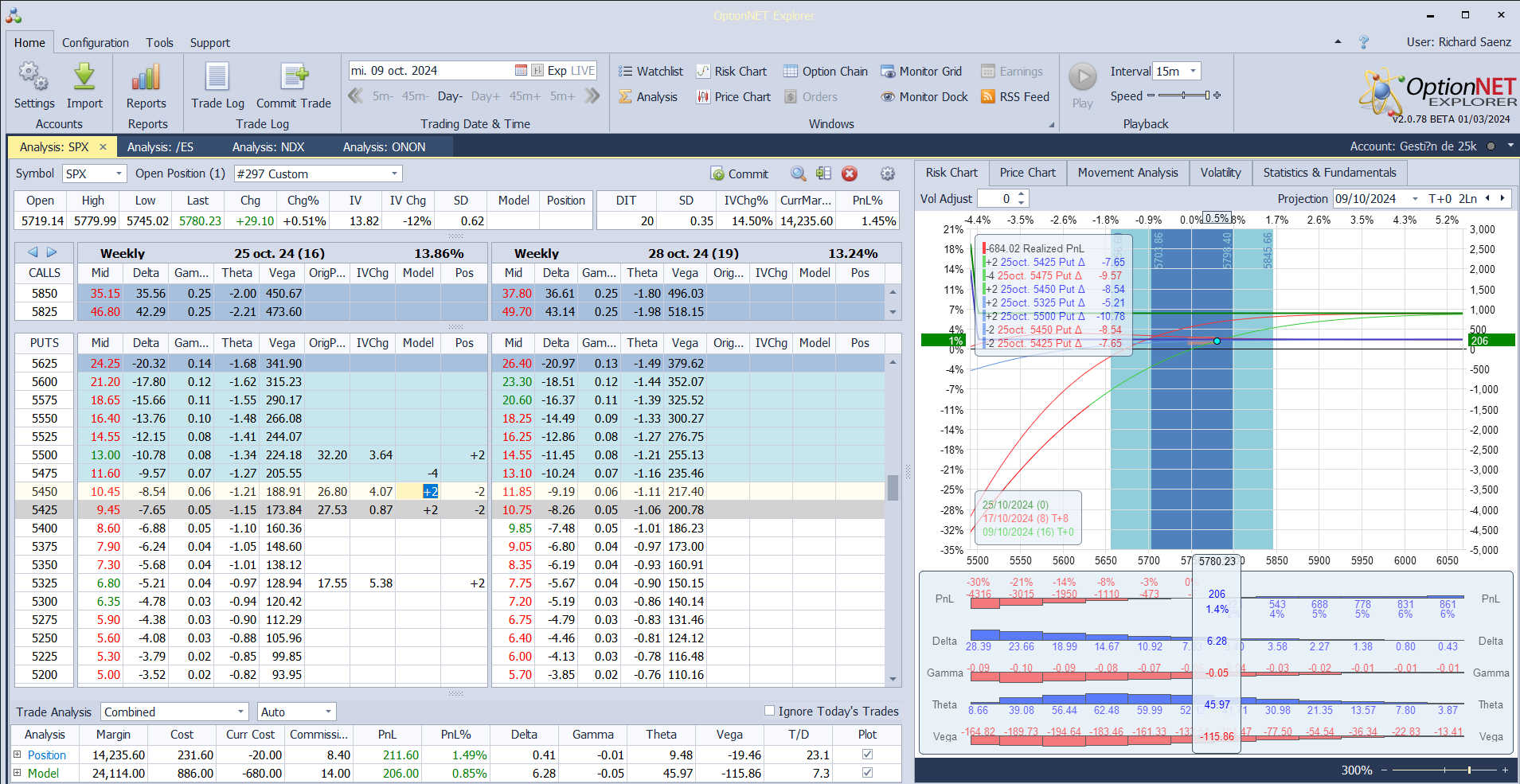Toggle the 2Ln lines option

1467,198
